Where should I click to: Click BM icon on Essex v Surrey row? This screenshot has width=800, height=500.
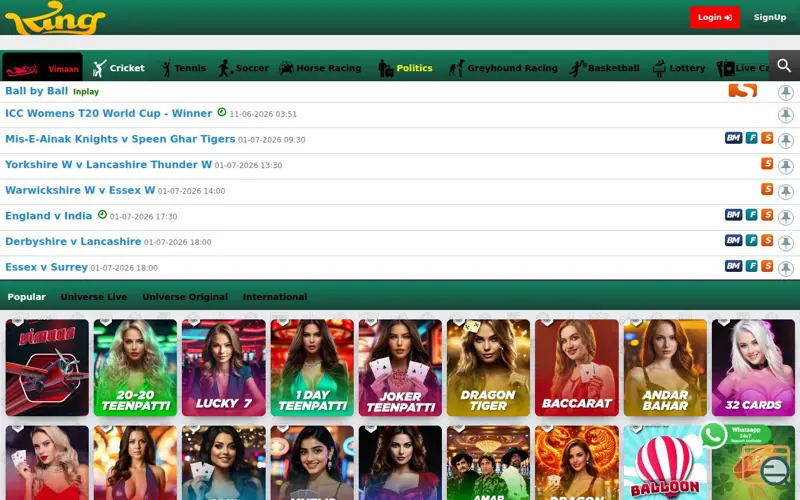coord(734,266)
